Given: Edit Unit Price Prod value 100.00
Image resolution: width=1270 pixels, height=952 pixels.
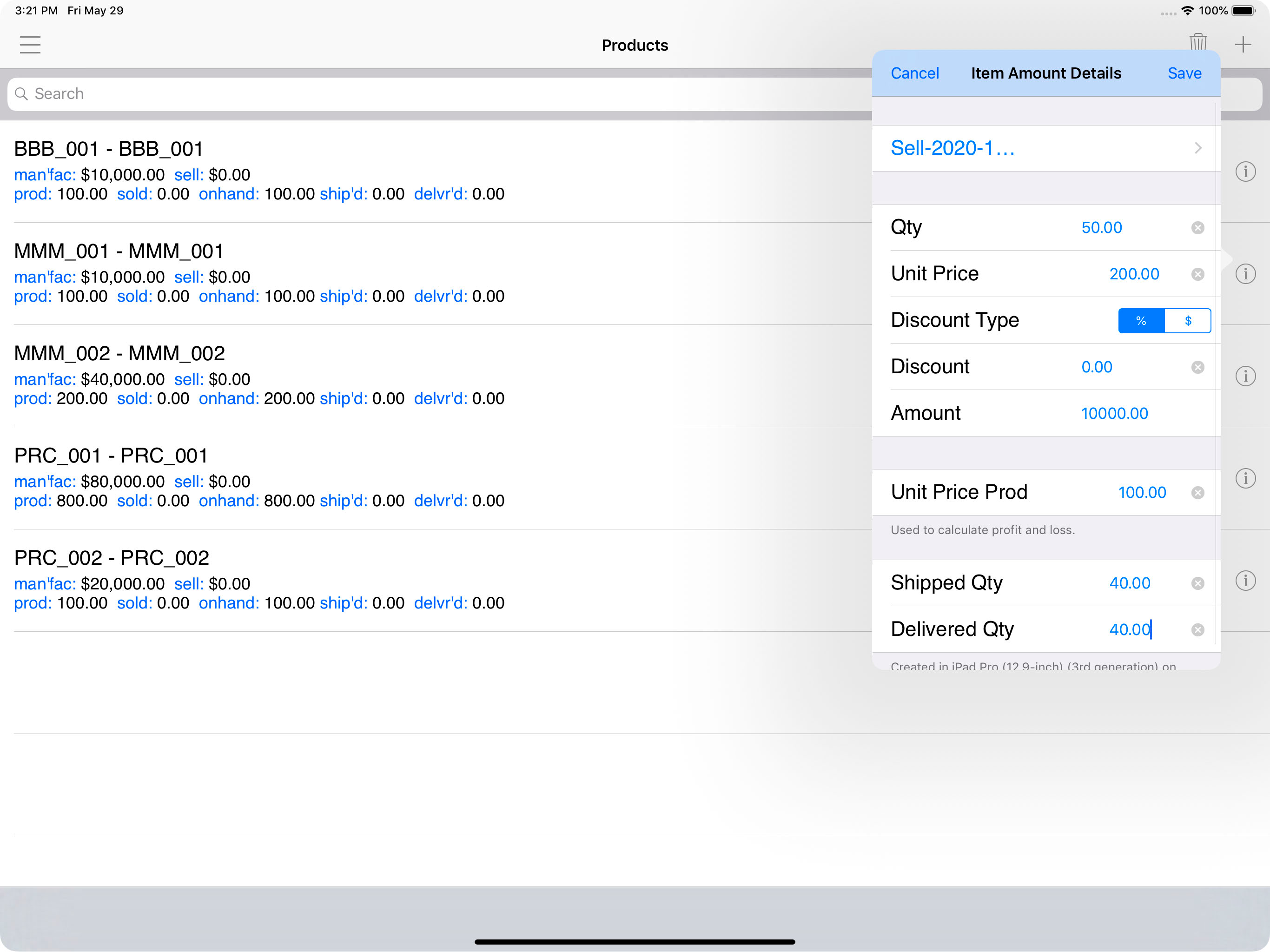Looking at the screenshot, I should (x=1142, y=493).
